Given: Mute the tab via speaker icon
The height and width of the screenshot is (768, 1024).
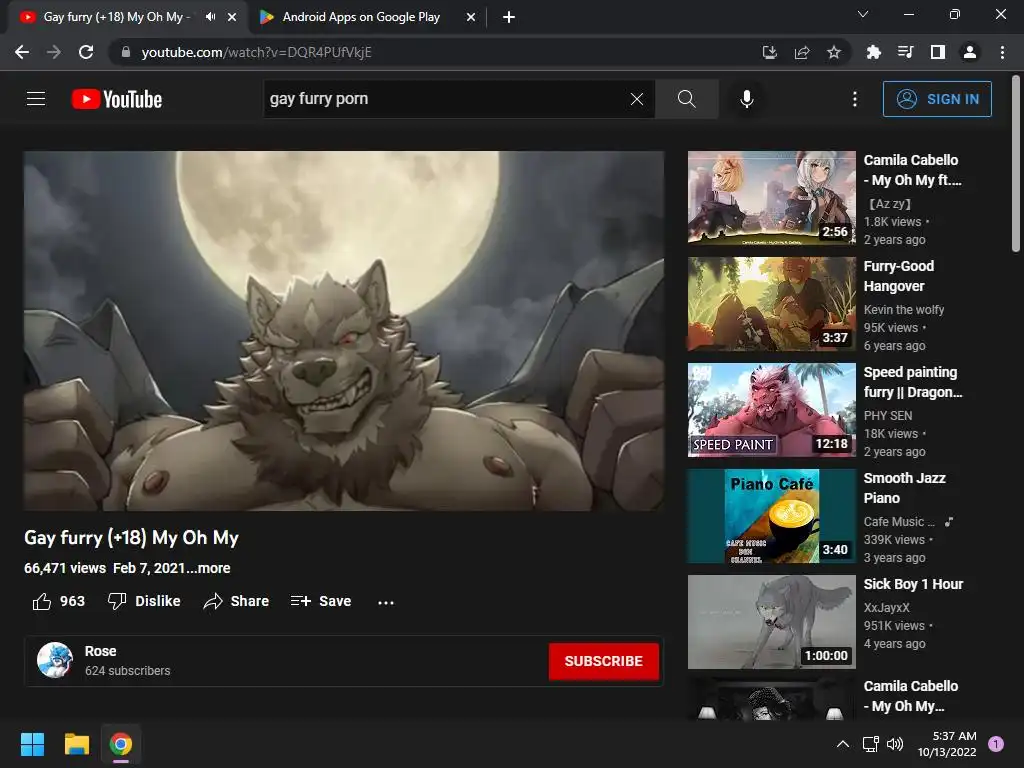Looking at the screenshot, I should [210, 17].
